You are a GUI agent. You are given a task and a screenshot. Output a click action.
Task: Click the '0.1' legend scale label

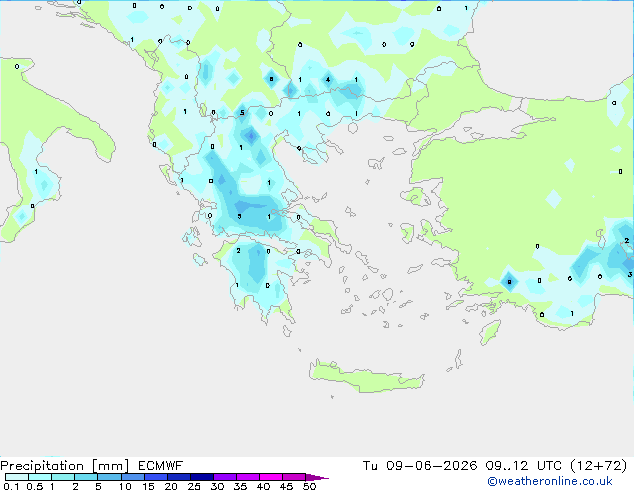click(11, 486)
